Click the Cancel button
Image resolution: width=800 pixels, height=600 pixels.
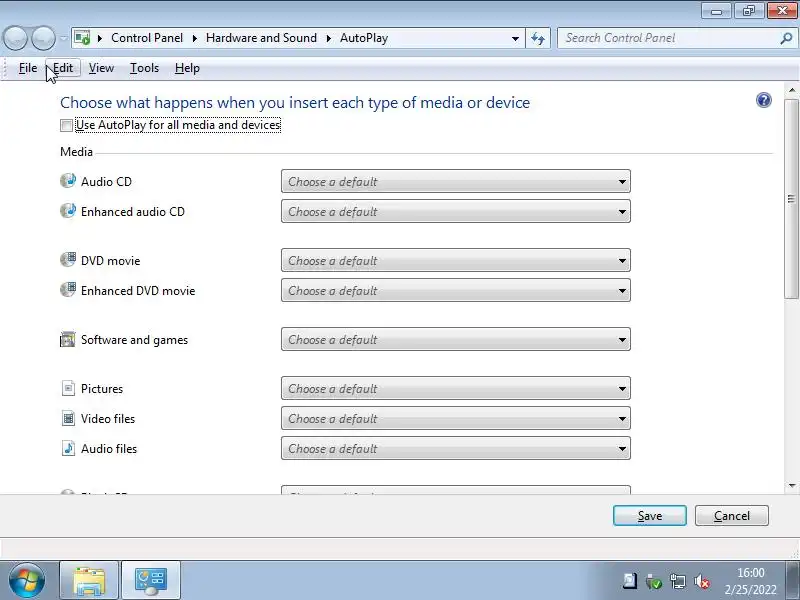point(732,516)
